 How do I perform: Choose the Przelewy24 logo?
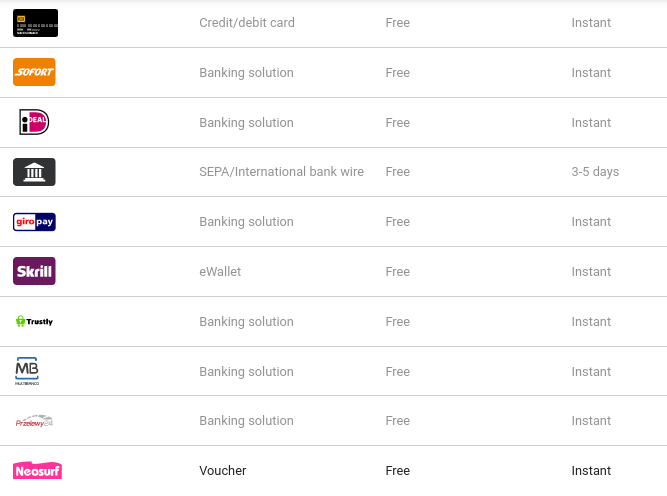tap(34, 421)
